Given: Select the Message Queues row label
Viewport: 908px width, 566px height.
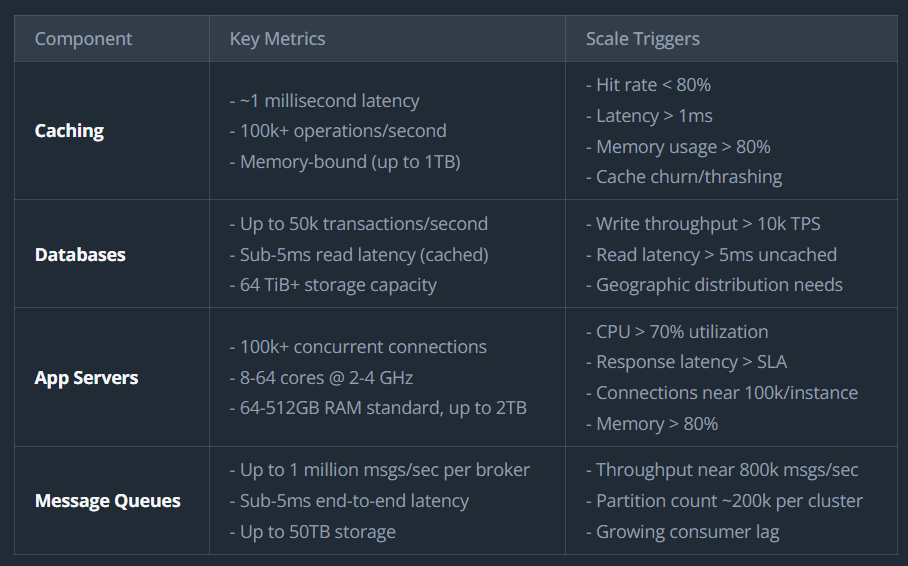Looking at the screenshot, I should (x=108, y=501).
